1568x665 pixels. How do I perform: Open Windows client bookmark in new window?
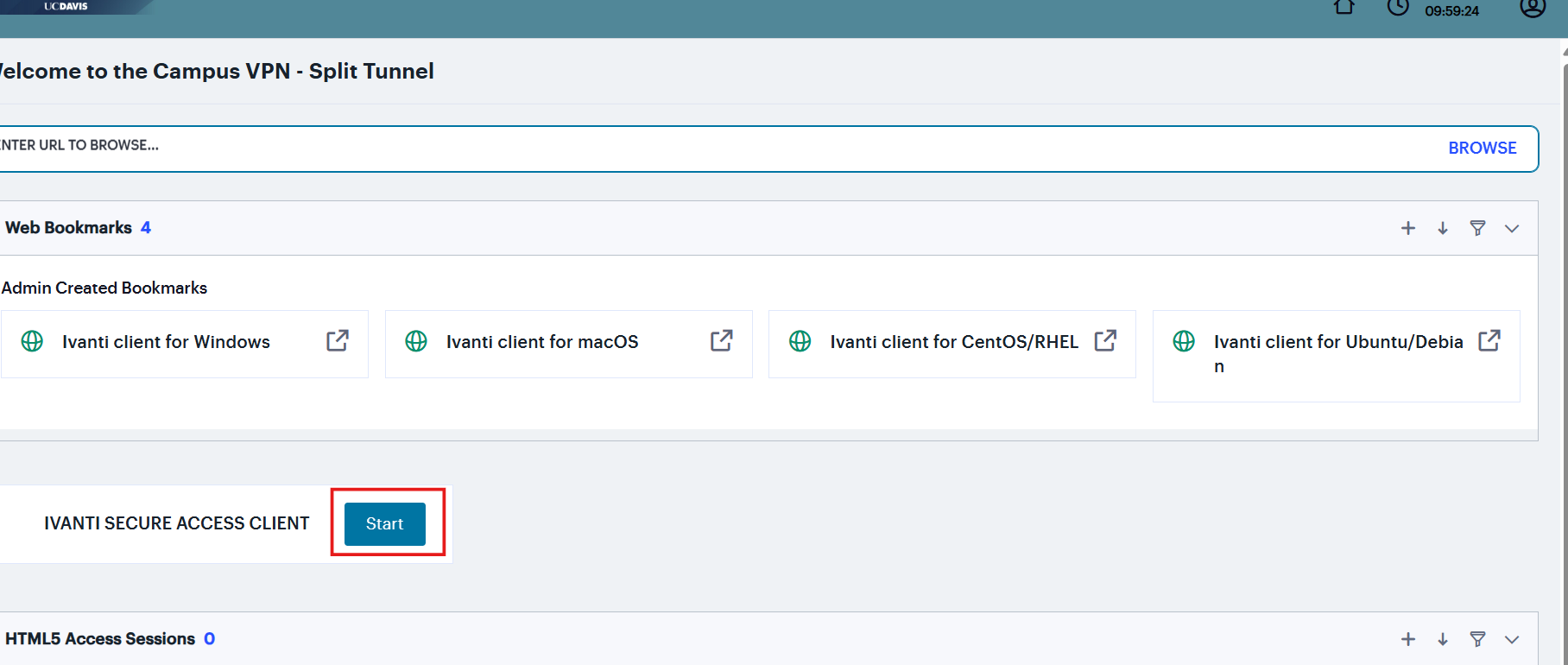click(x=338, y=341)
